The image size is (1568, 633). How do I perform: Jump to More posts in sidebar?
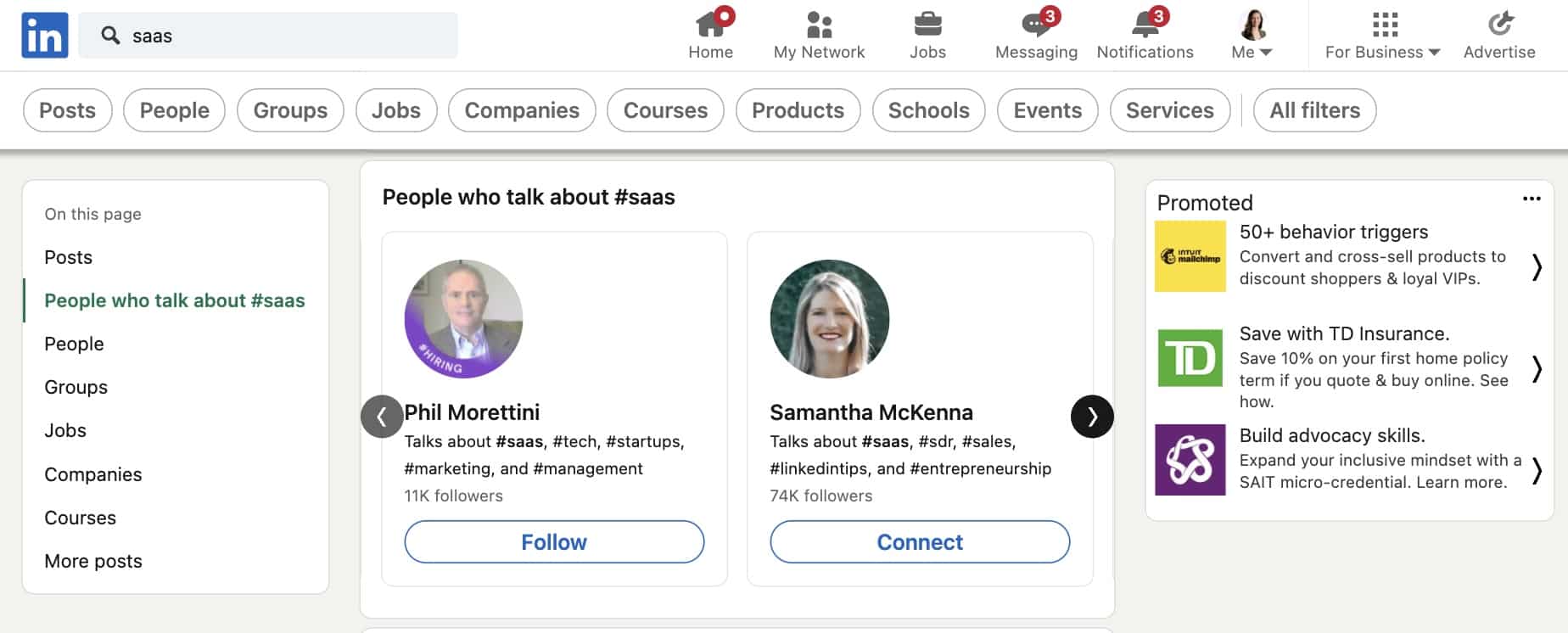coord(93,561)
